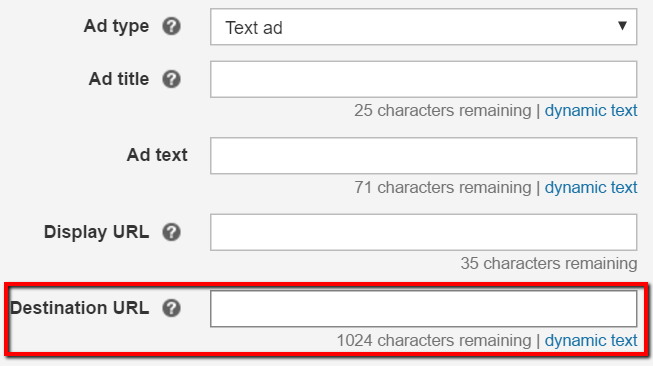Select the Display URL text field
Image resolution: width=653 pixels, height=366 pixels.
click(x=424, y=232)
